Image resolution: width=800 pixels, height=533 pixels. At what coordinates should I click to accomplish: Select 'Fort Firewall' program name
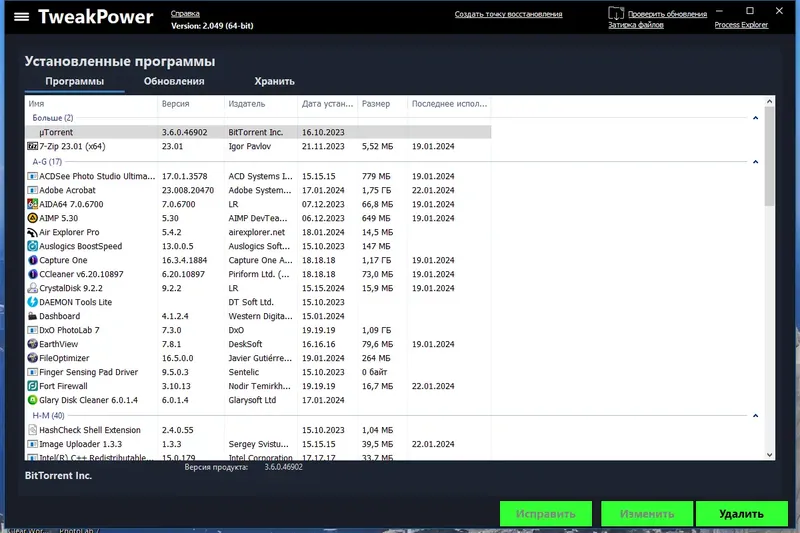(63, 386)
